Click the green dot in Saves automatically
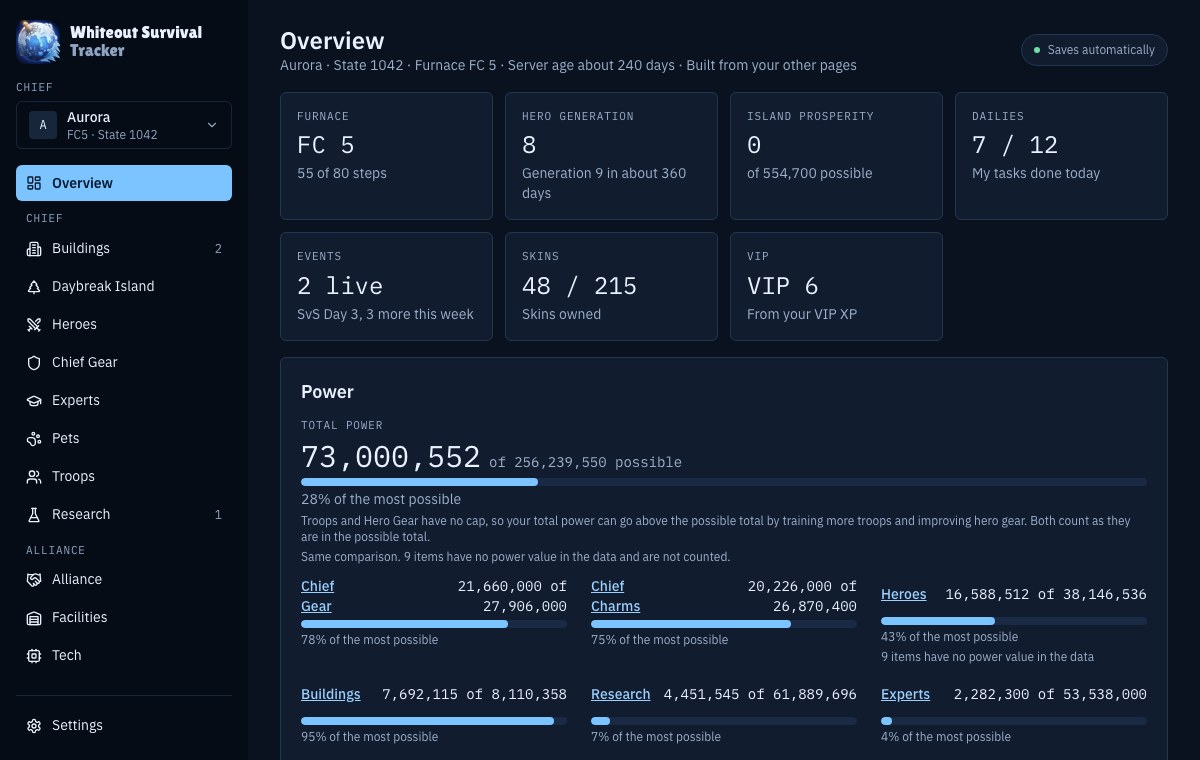The width and height of the screenshot is (1200, 760). [x=1037, y=50]
